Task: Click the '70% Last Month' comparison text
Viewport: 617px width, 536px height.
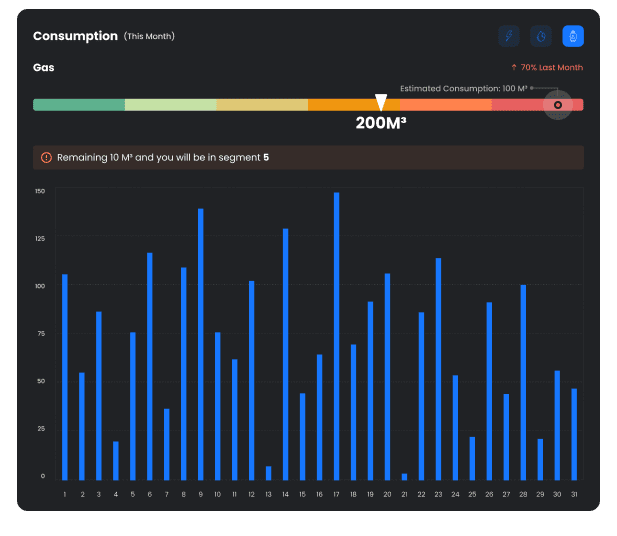Action: click(551, 68)
